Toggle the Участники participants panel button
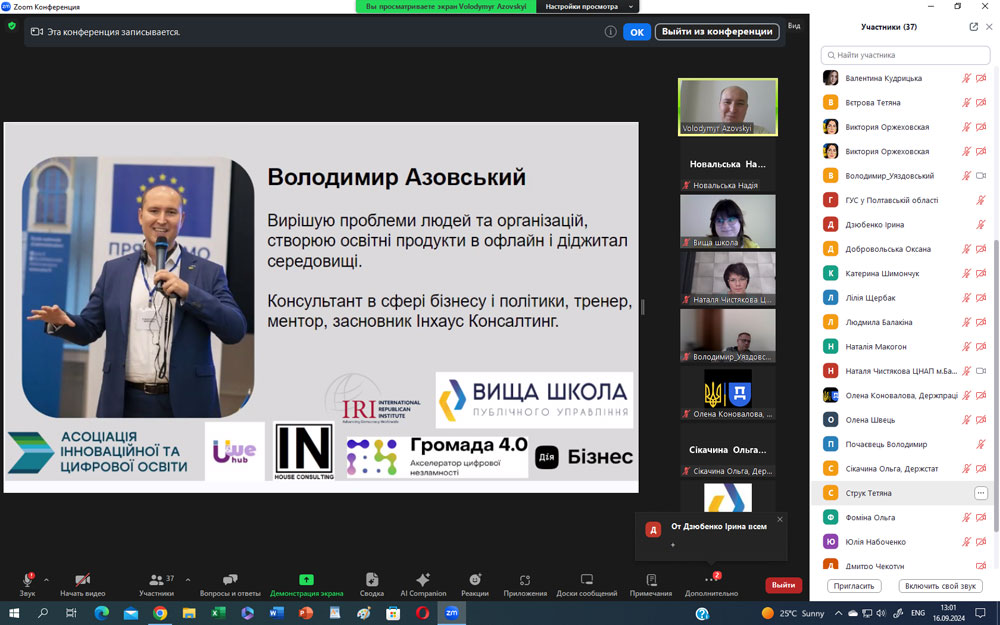Screen dimensions: 1000x625 click(x=156, y=584)
